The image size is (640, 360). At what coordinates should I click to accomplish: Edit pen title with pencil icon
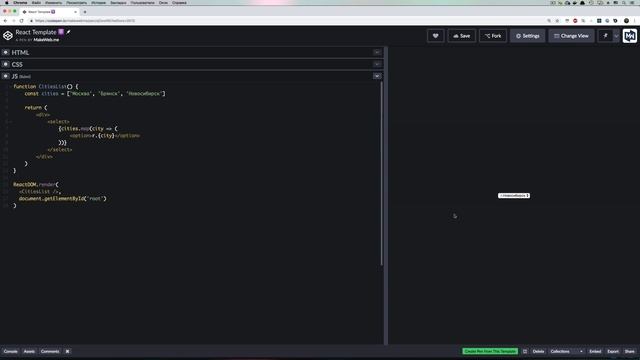tap(69, 32)
